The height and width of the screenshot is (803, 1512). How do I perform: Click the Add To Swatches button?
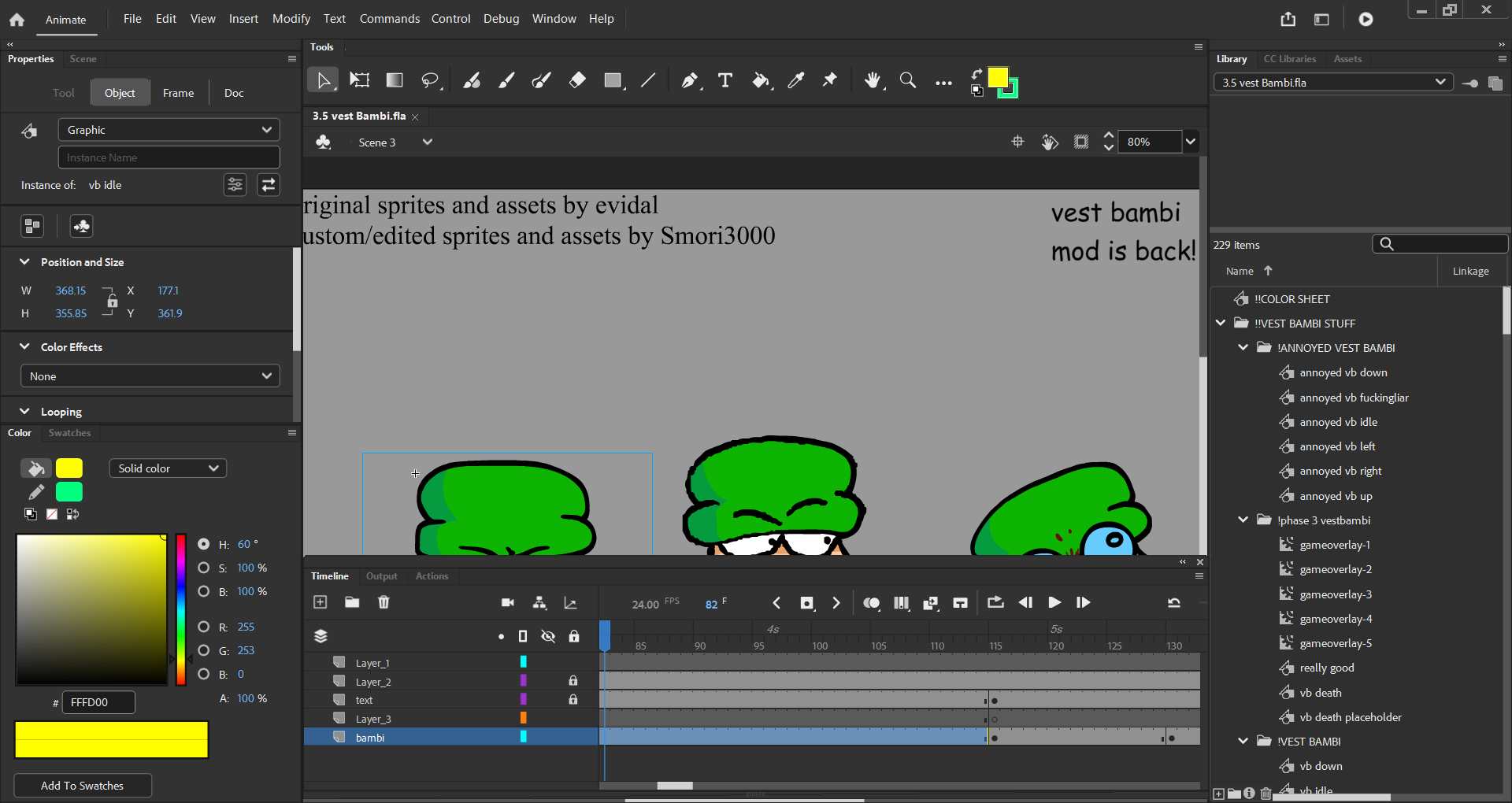tap(83, 786)
